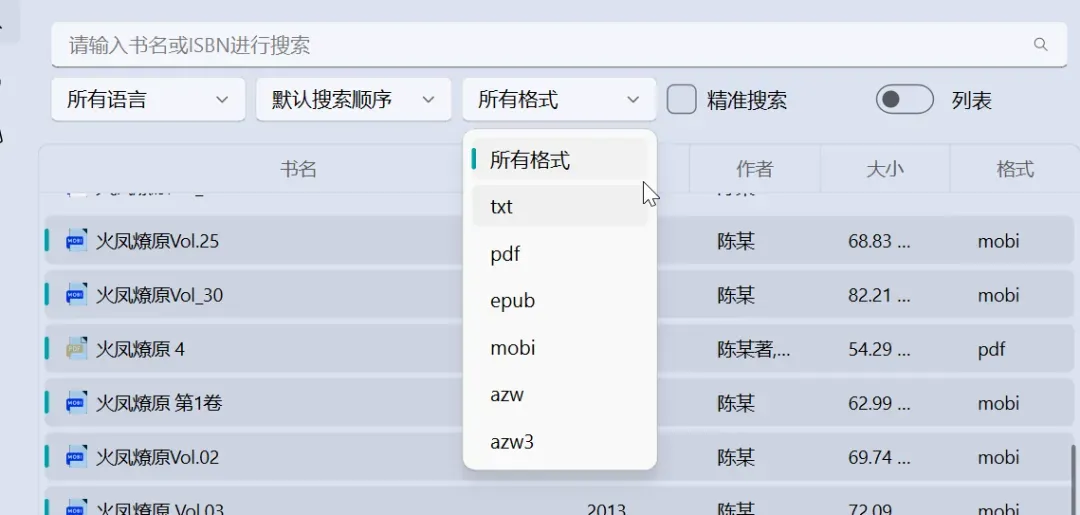Choose pdf in the format menu
Screen dimensions: 1080x515
[x=559, y=254]
